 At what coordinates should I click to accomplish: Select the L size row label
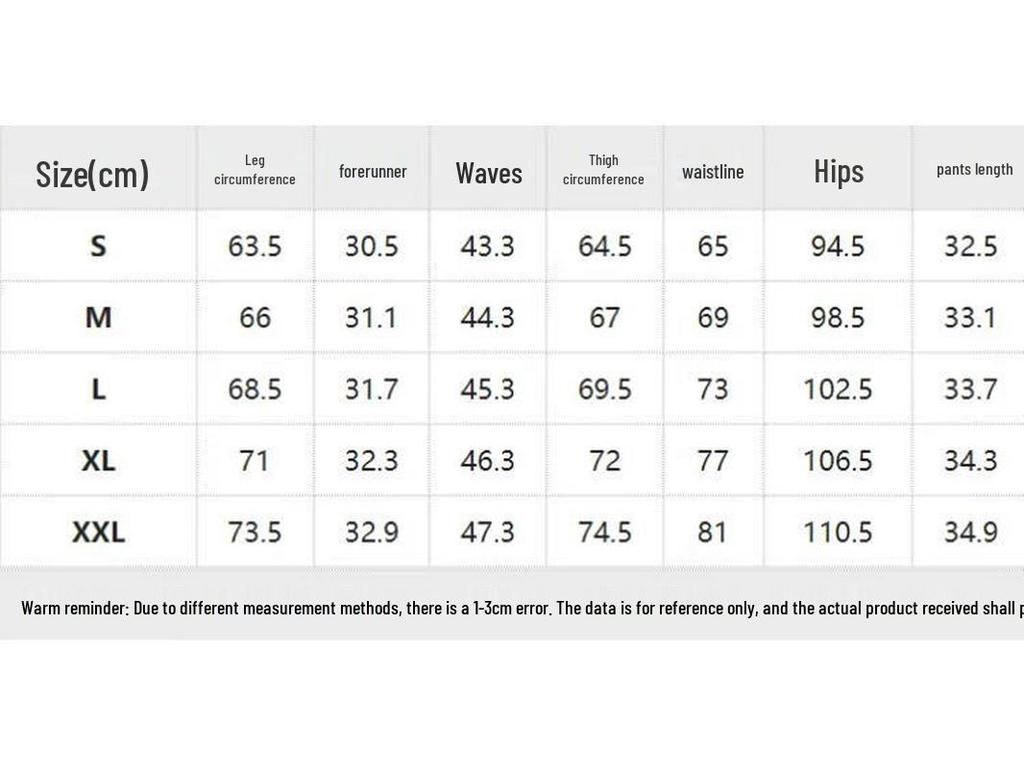tap(98, 389)
